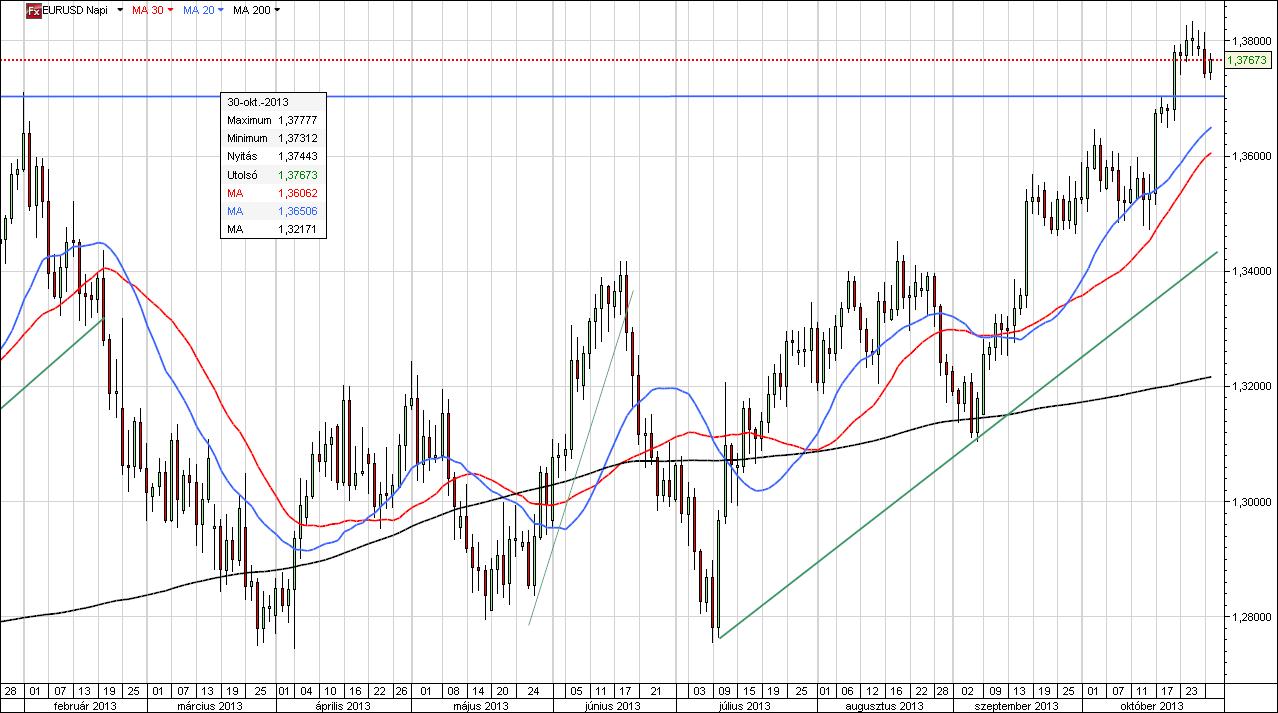Screen dimensions: 1278x713
Task: Click the 1,32000 price axis label
Action: click(x=1251, y=386)
